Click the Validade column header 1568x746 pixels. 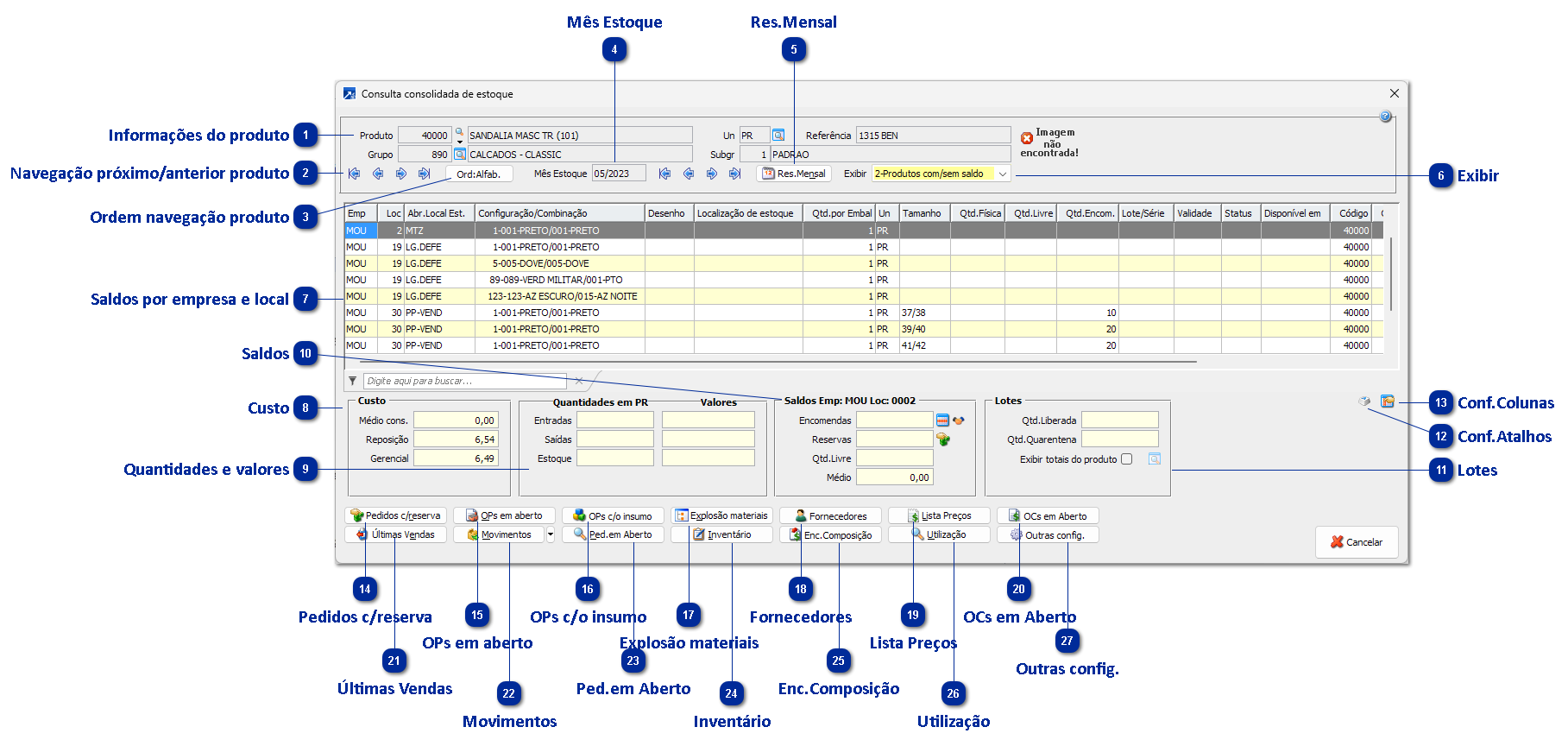[1194, 213]
